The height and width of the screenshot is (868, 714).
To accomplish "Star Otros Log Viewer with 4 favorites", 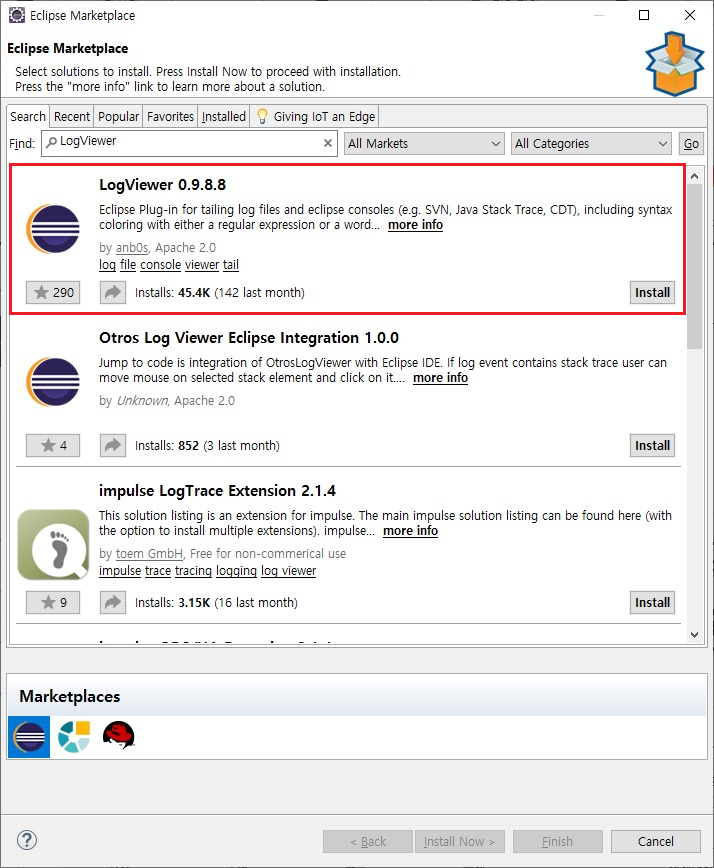I will [53, 445].
